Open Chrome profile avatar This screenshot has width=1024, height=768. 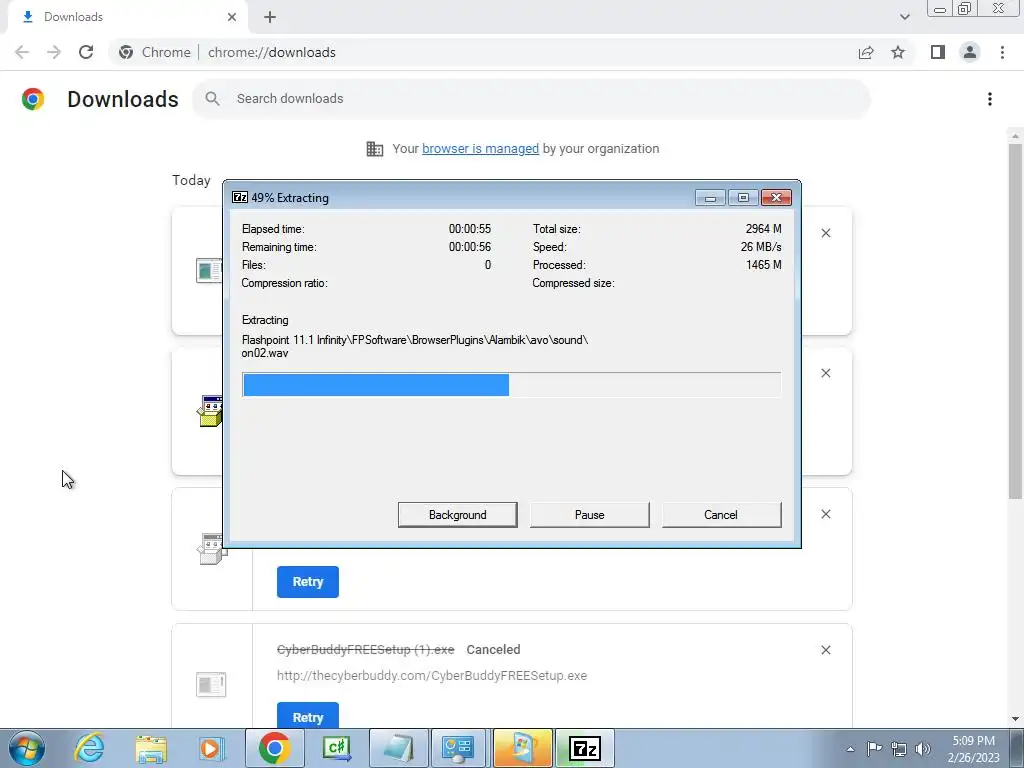970,52
